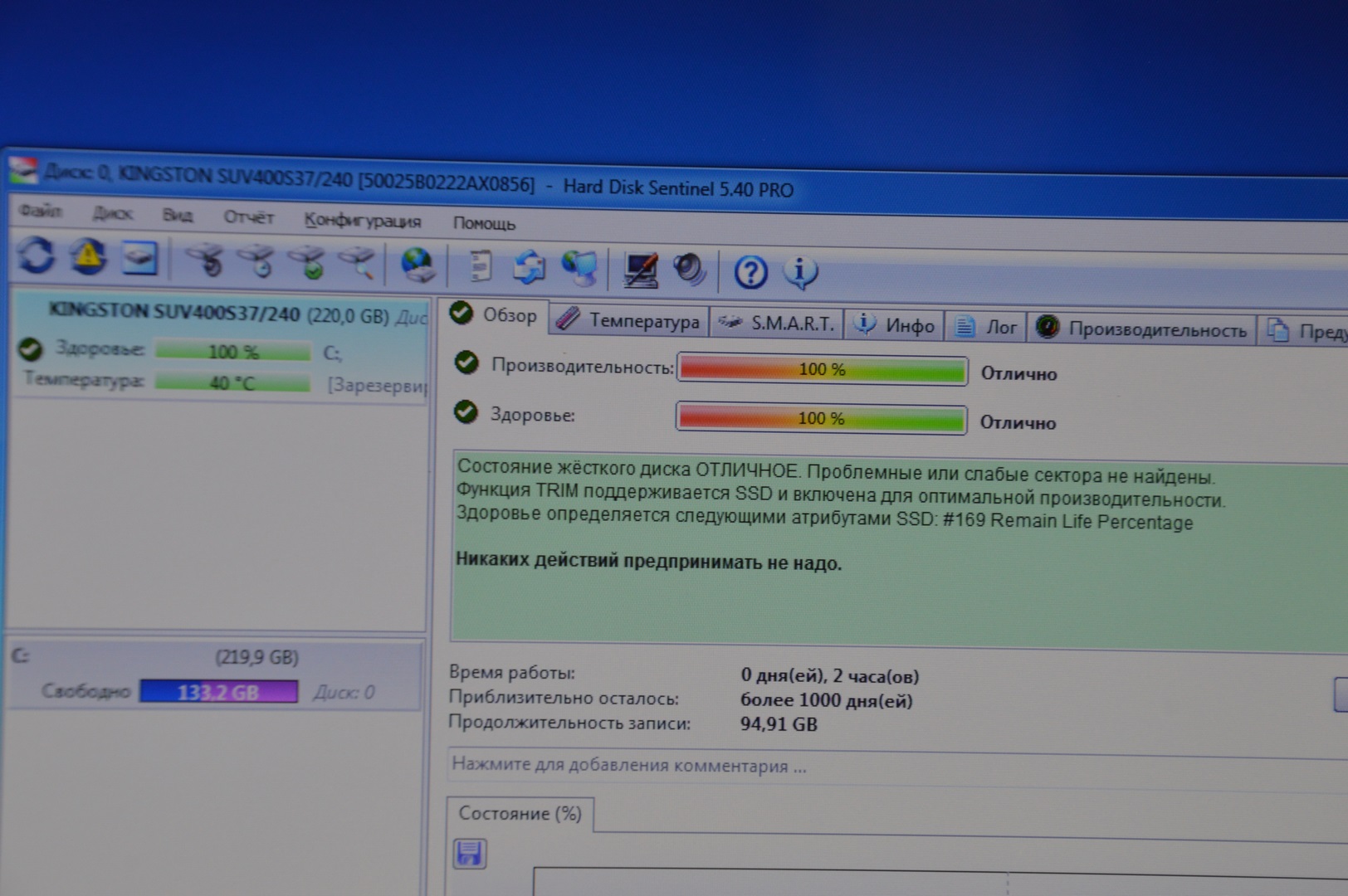Open the Диск menu
1348x896 pixels.
click(x=113, y=214)
